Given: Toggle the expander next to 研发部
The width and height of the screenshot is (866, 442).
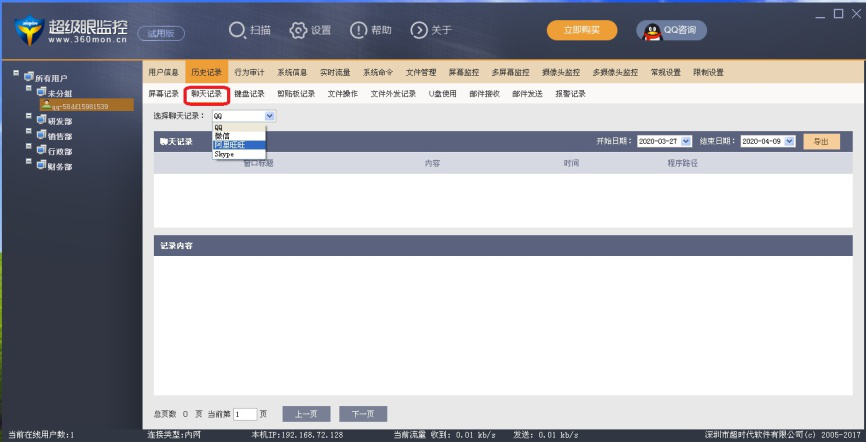Looking at the screenshot, I should (28, 116).
